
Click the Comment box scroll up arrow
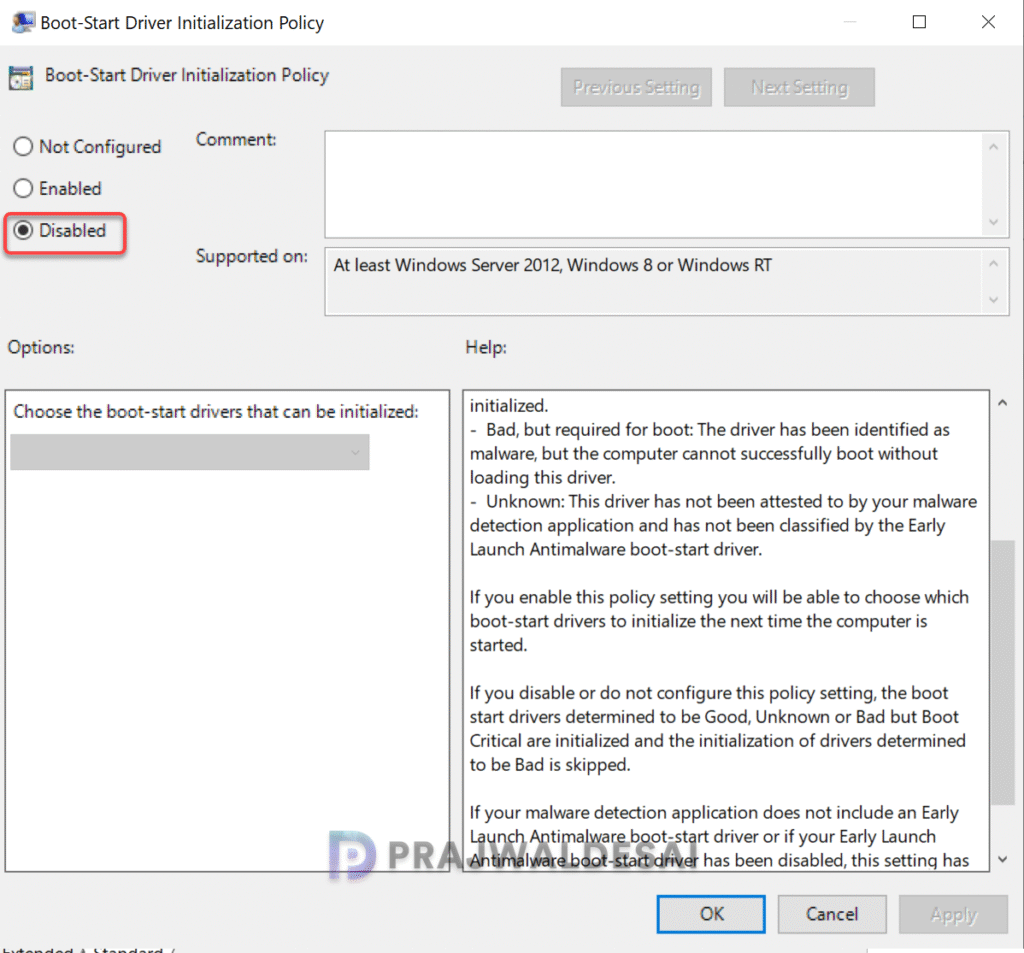pos(993,147)
